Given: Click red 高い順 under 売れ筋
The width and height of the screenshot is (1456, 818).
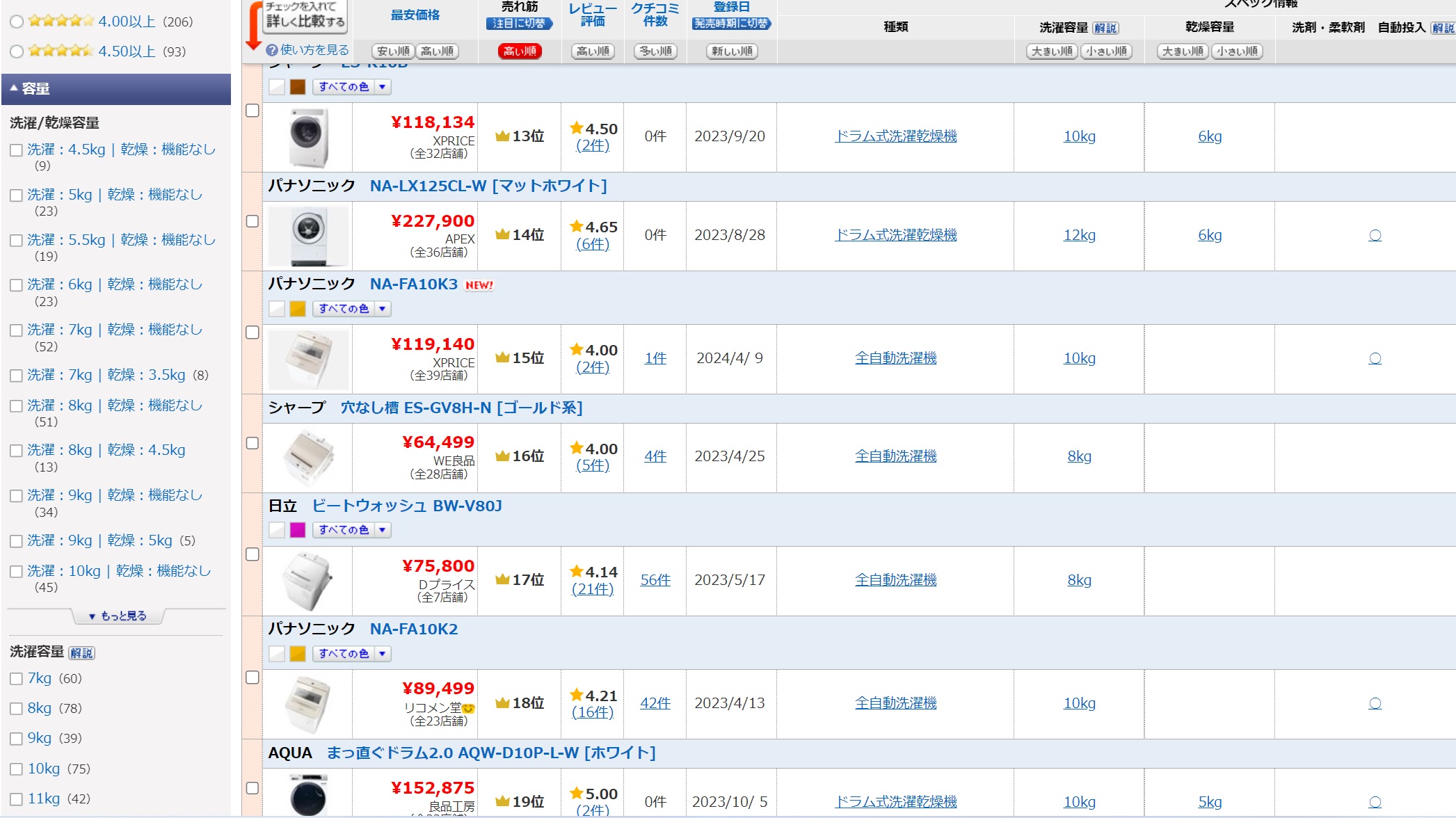Looking at the screenshot, I should [x=520, y=51].
